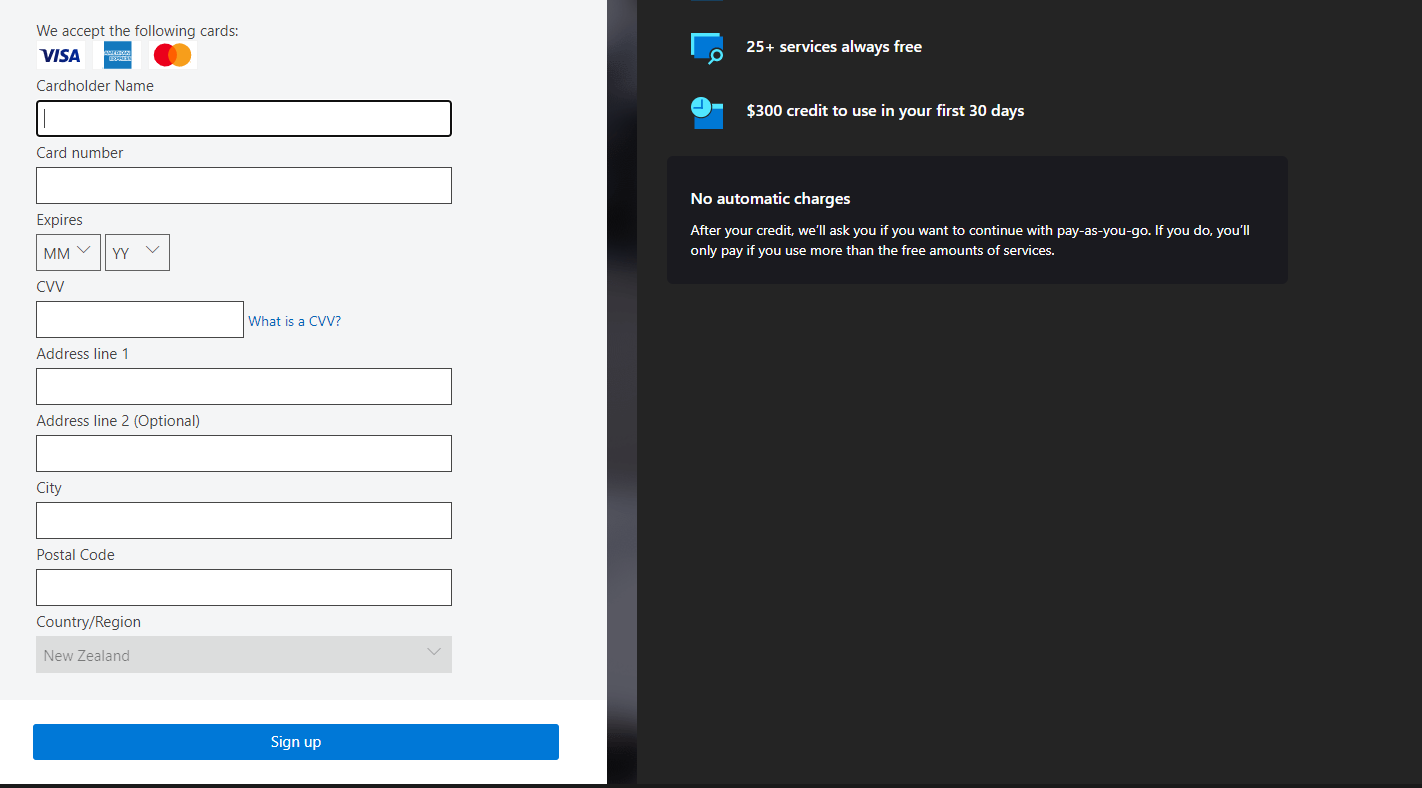Click the Cardholder Name label
Image resolution: width=1422 pixels, height=788 pixels.
point(95,86)
